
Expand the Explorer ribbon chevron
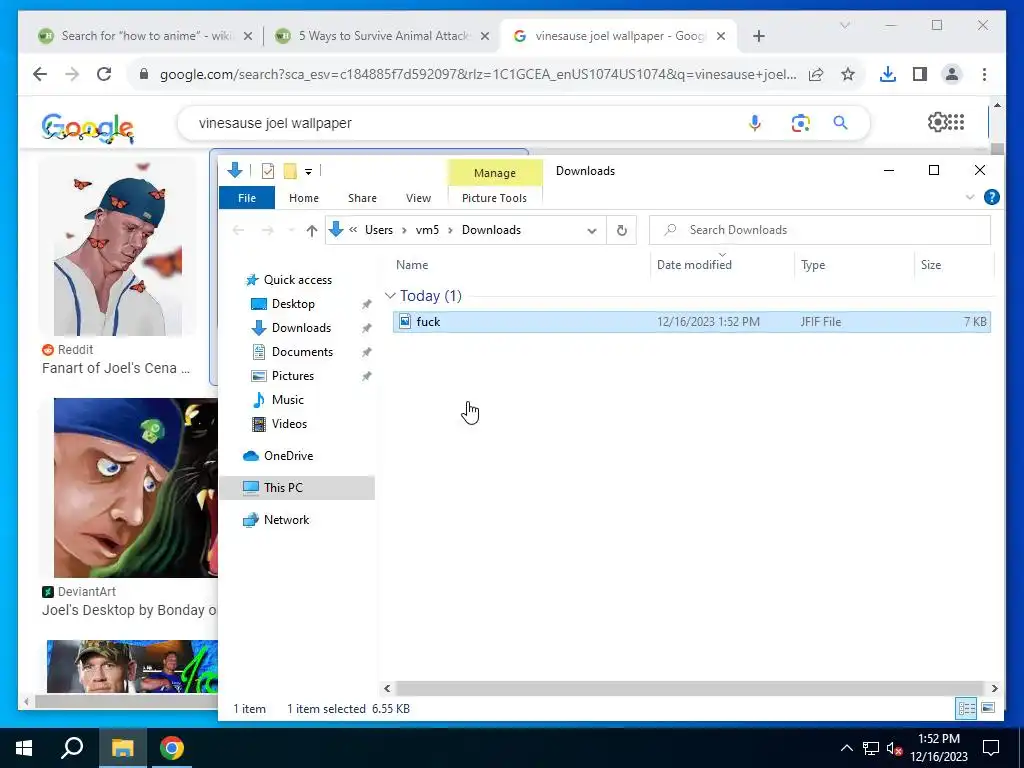(970, 197)
